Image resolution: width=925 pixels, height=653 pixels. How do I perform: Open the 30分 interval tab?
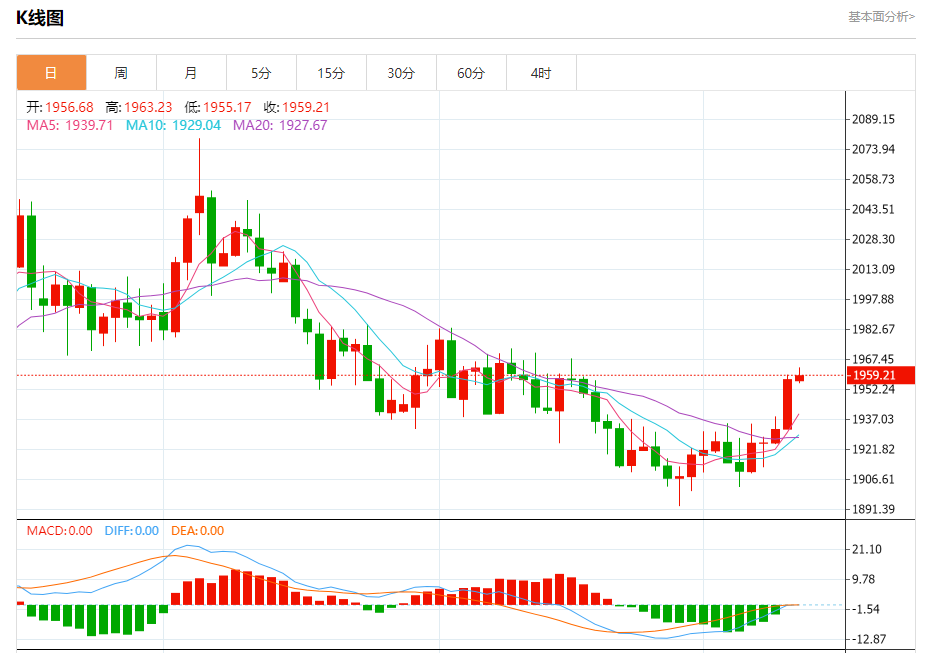(x=401, y=73)
